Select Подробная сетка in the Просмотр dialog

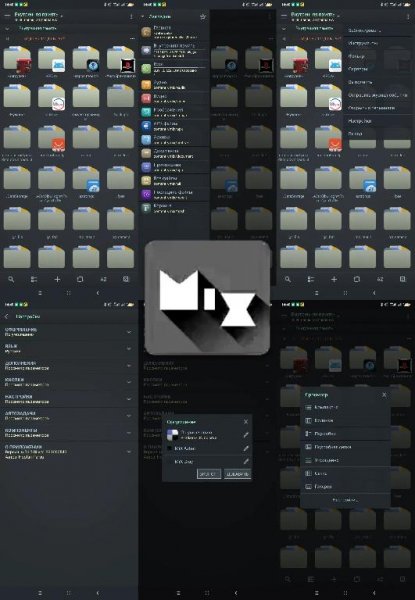point(345,447)
